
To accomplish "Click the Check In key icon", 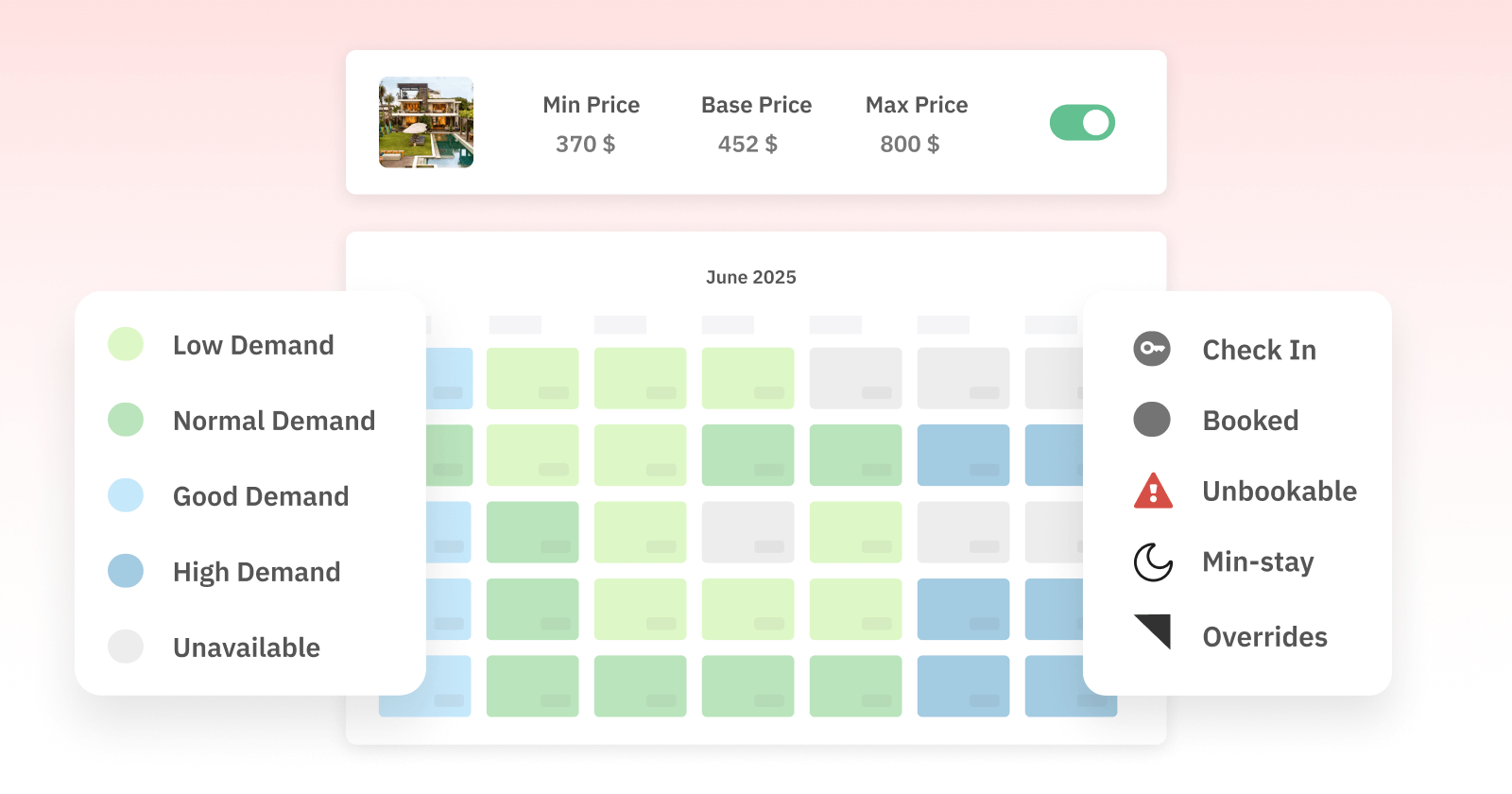I will pos(1152,349).
